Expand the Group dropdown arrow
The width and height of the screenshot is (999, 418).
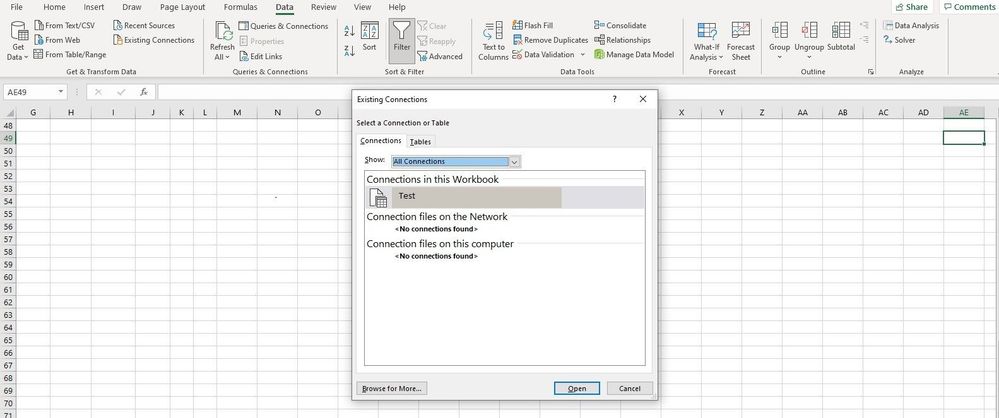(x=779, y=57)
